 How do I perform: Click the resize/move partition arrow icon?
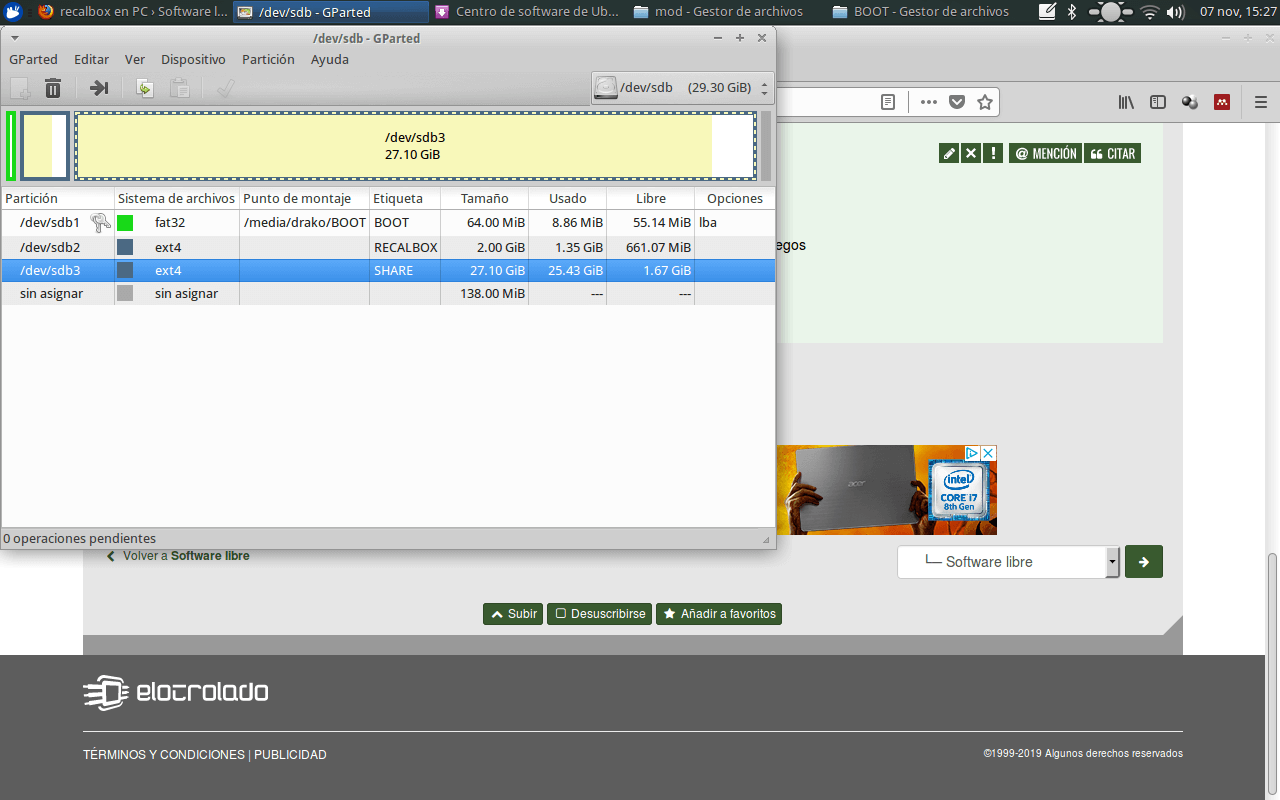pos(99,88)
